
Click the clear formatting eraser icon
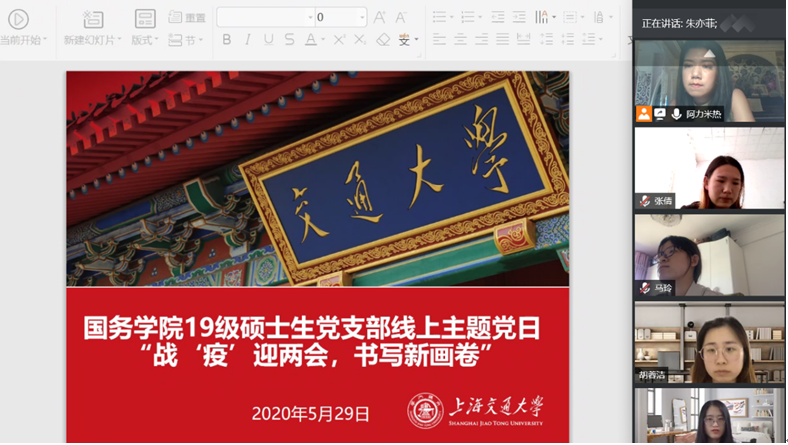pyautogui.click(x=383, y=40)
